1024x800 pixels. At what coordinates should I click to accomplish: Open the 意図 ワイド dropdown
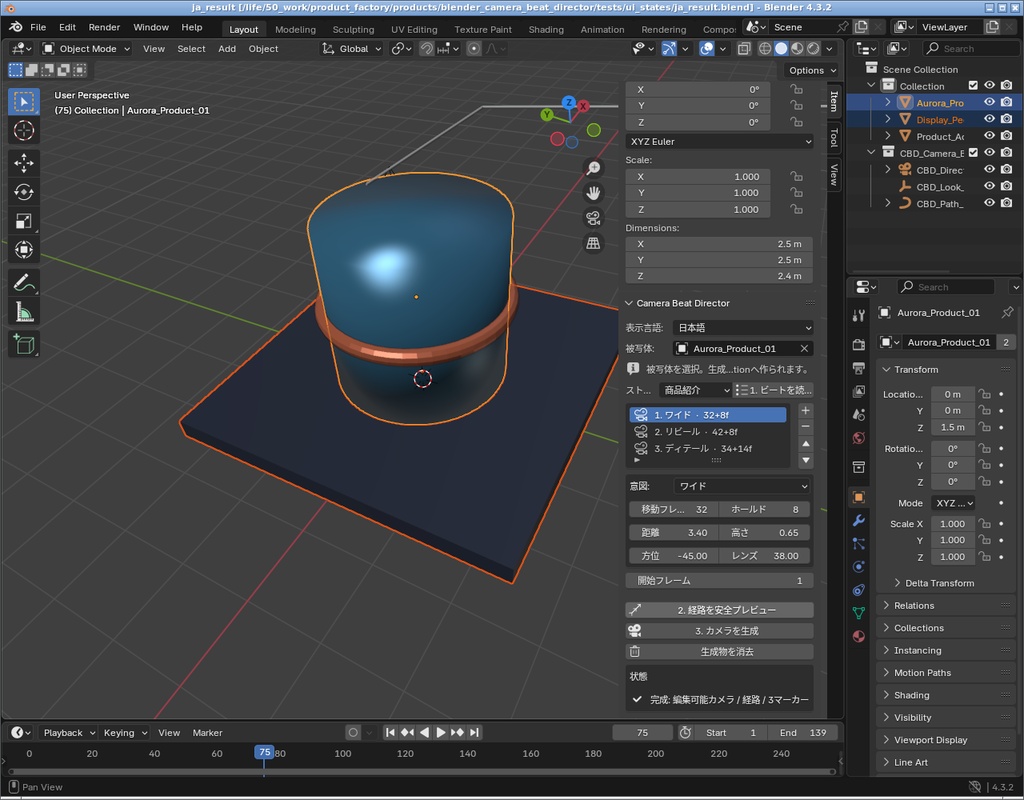(x=741, y=486)
